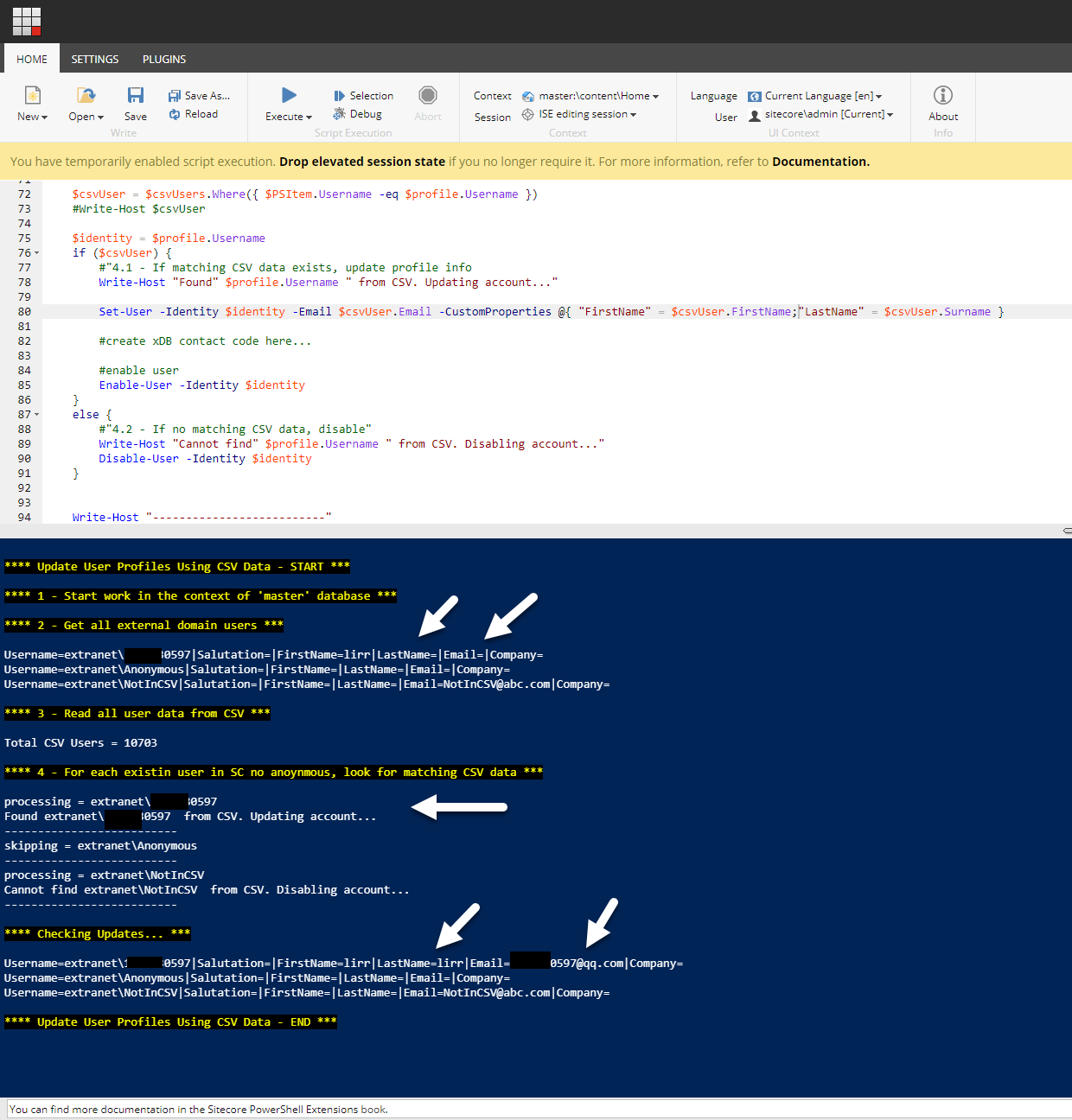Click the splitter handle above the output pane
Image resolution: width=1072 pixels, height=1120 pixels.
pos(1068,531)
